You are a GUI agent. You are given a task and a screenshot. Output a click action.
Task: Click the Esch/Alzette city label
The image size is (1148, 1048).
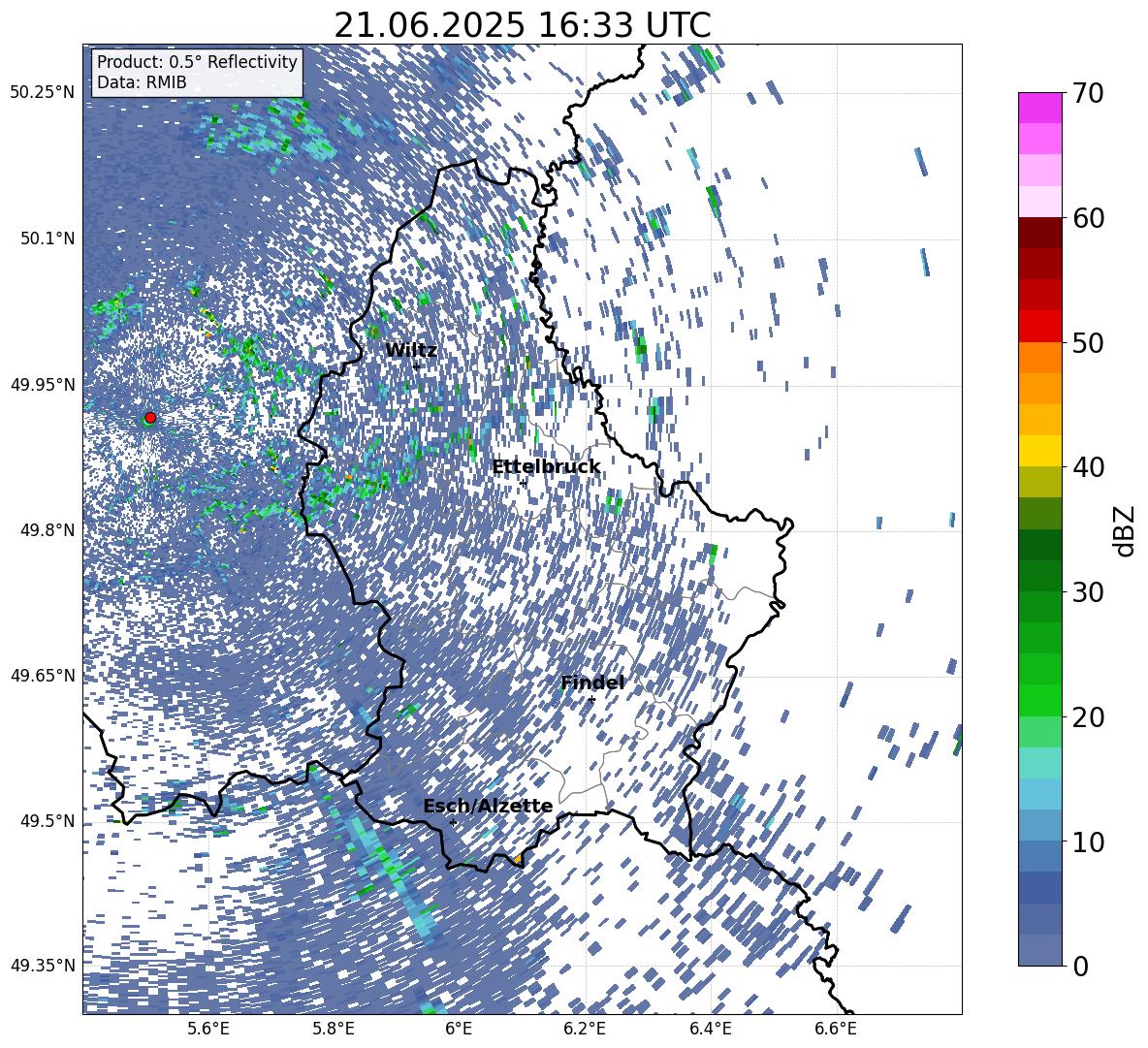click(488, 806)
